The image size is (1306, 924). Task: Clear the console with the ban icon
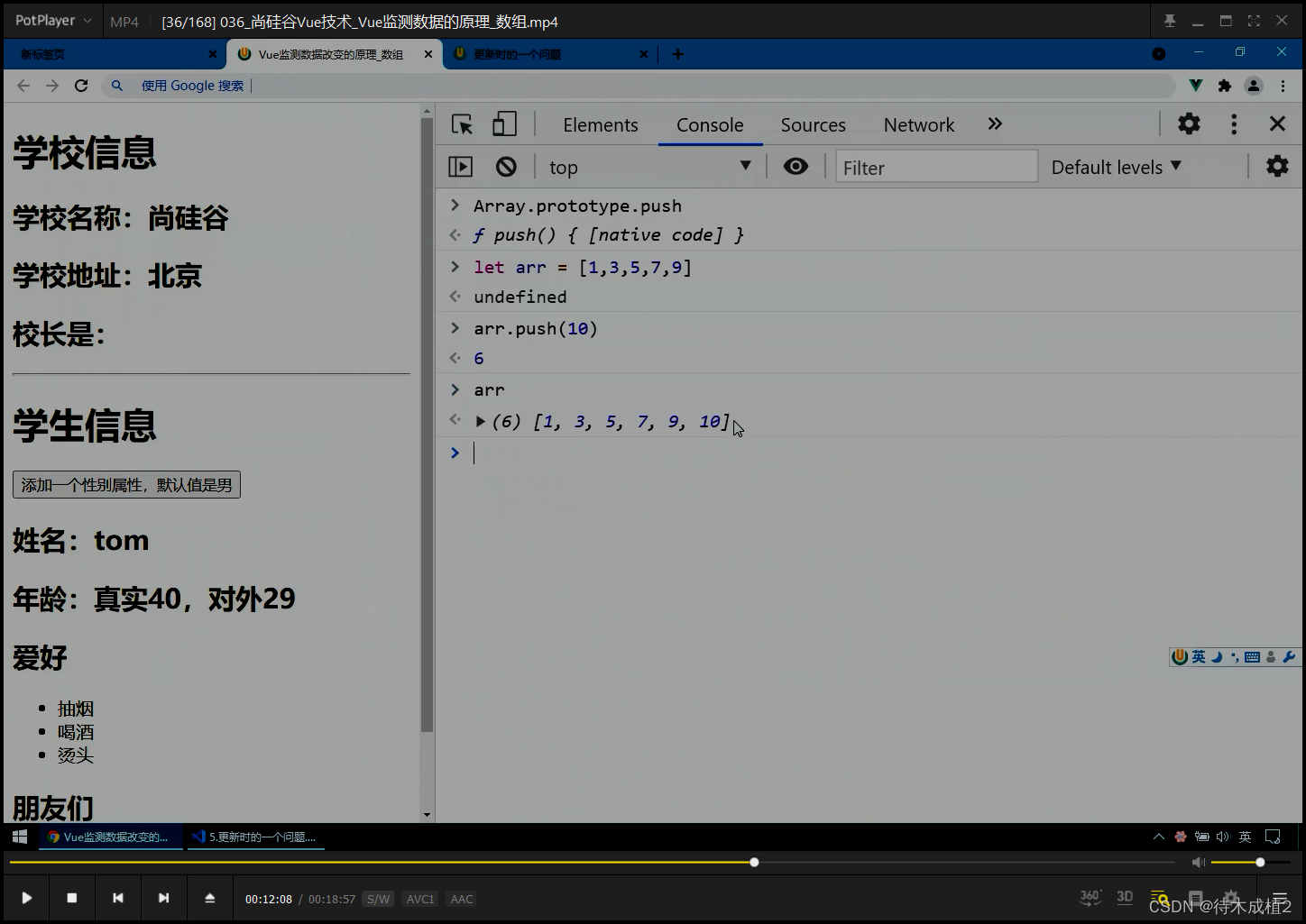coord(506,167)
